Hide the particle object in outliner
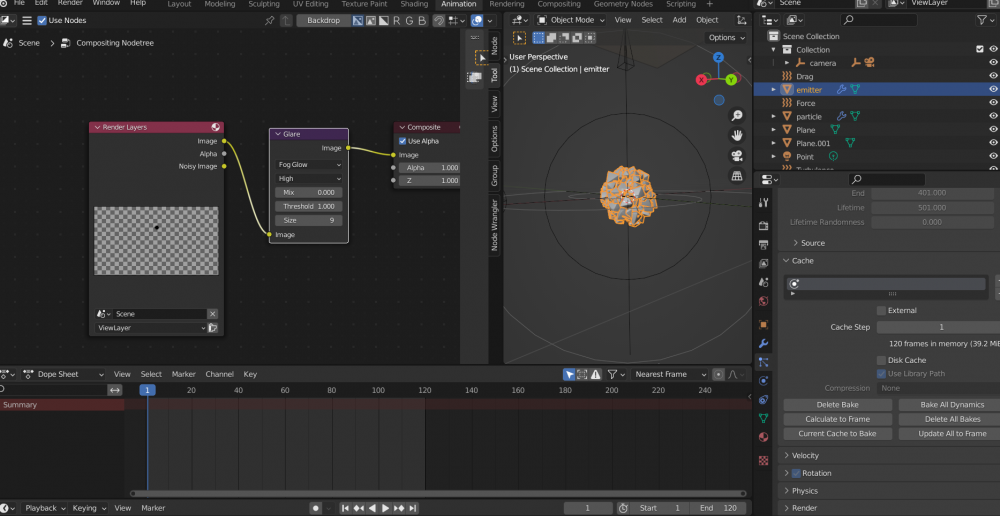The width and height of the screenshot is (1000, 516). point(993,117)
